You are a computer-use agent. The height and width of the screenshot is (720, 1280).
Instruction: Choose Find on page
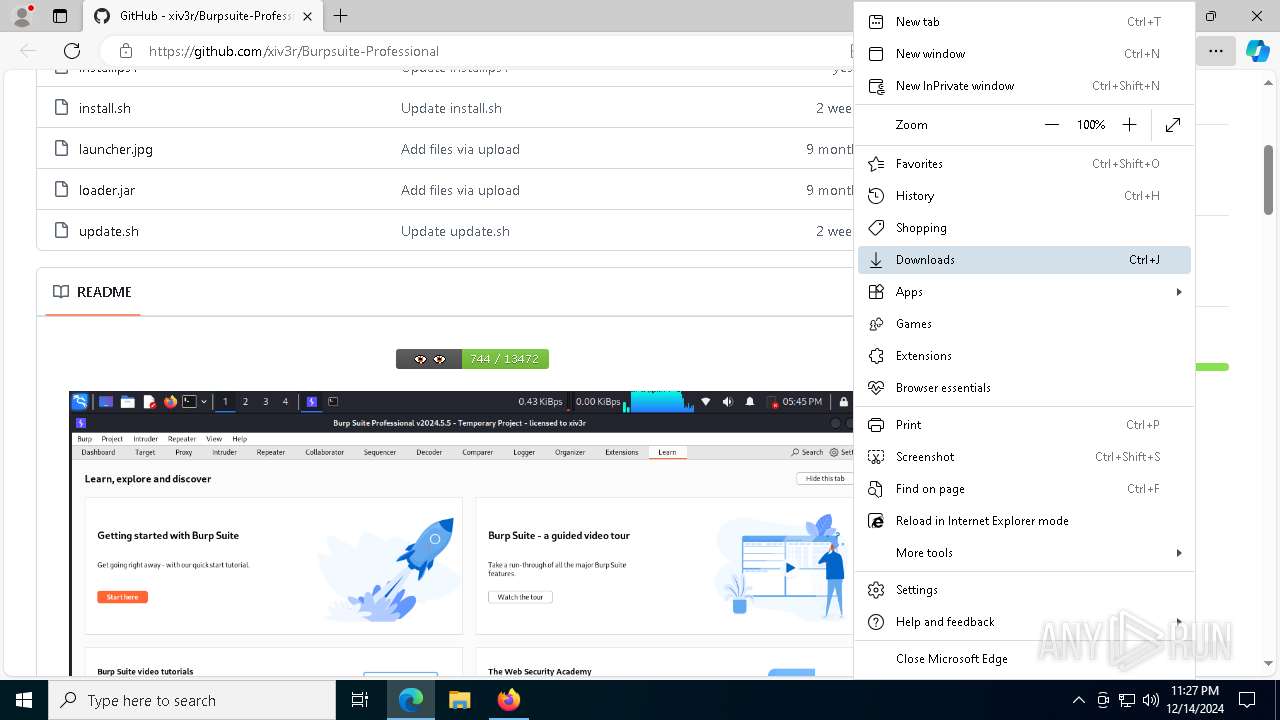click(1024, 489)
